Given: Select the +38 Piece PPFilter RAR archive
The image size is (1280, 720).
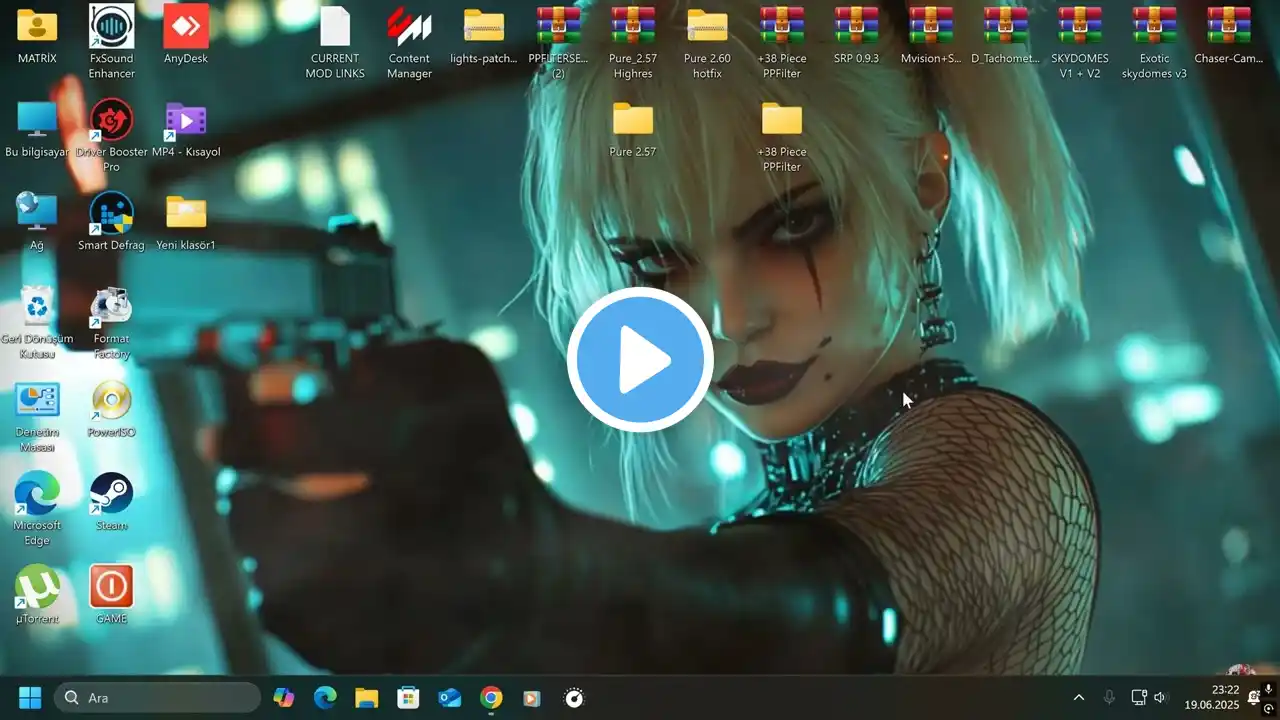Looking at the screenshot, I should click(x=782, y=27).
